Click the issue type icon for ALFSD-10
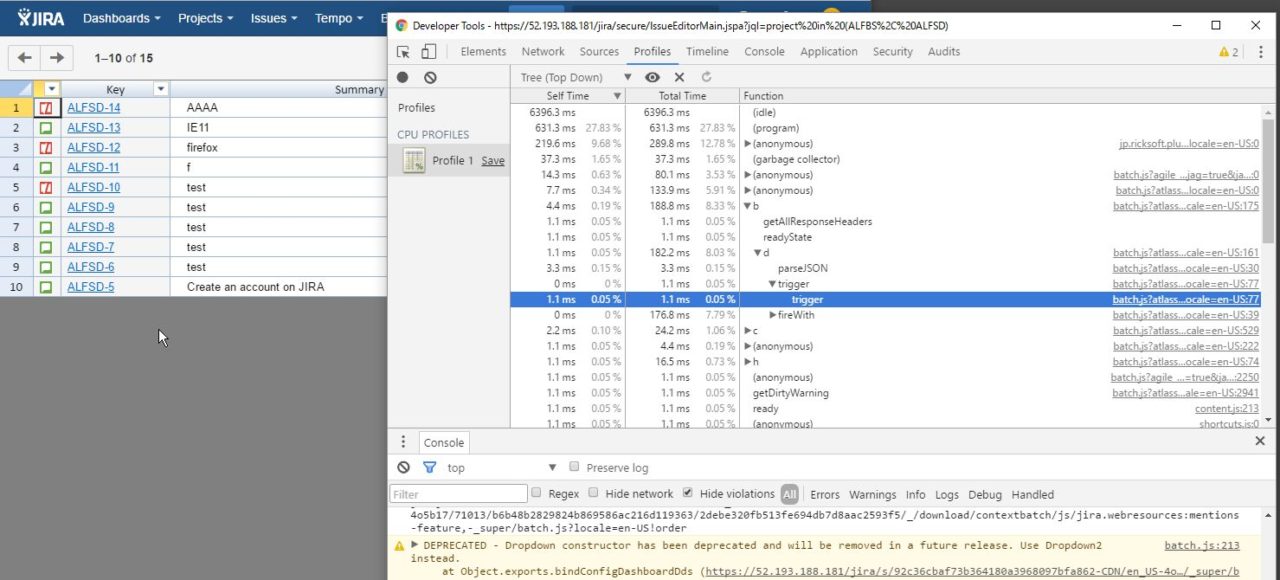 [46, 188]
